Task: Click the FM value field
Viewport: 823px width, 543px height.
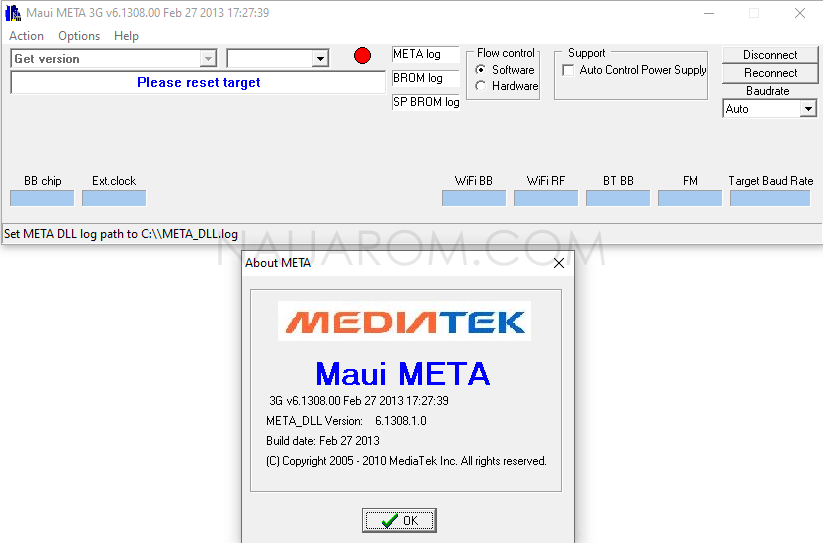Action: [690, 198]
